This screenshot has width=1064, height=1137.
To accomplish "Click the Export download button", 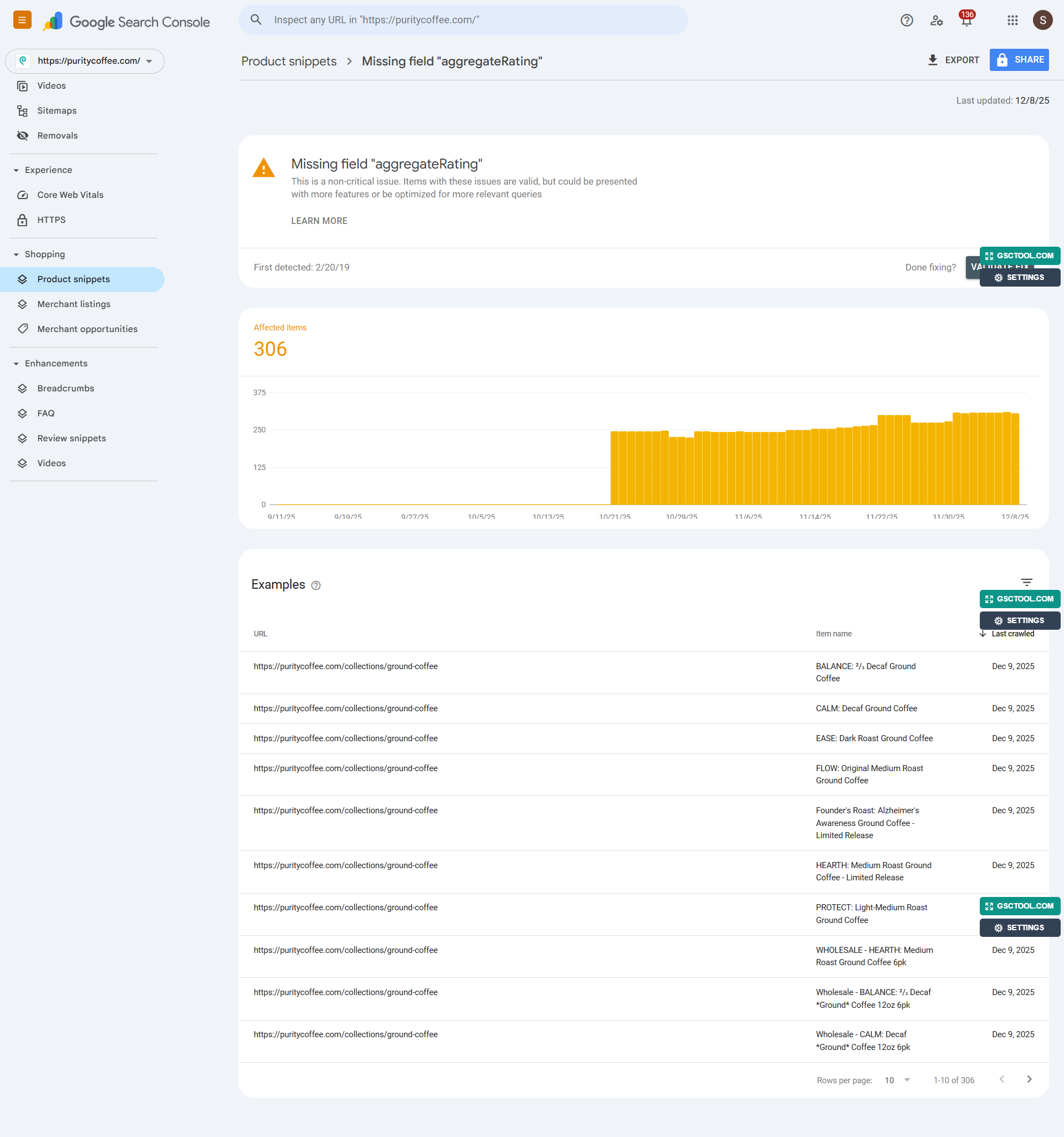I will (x=953, y=60).
